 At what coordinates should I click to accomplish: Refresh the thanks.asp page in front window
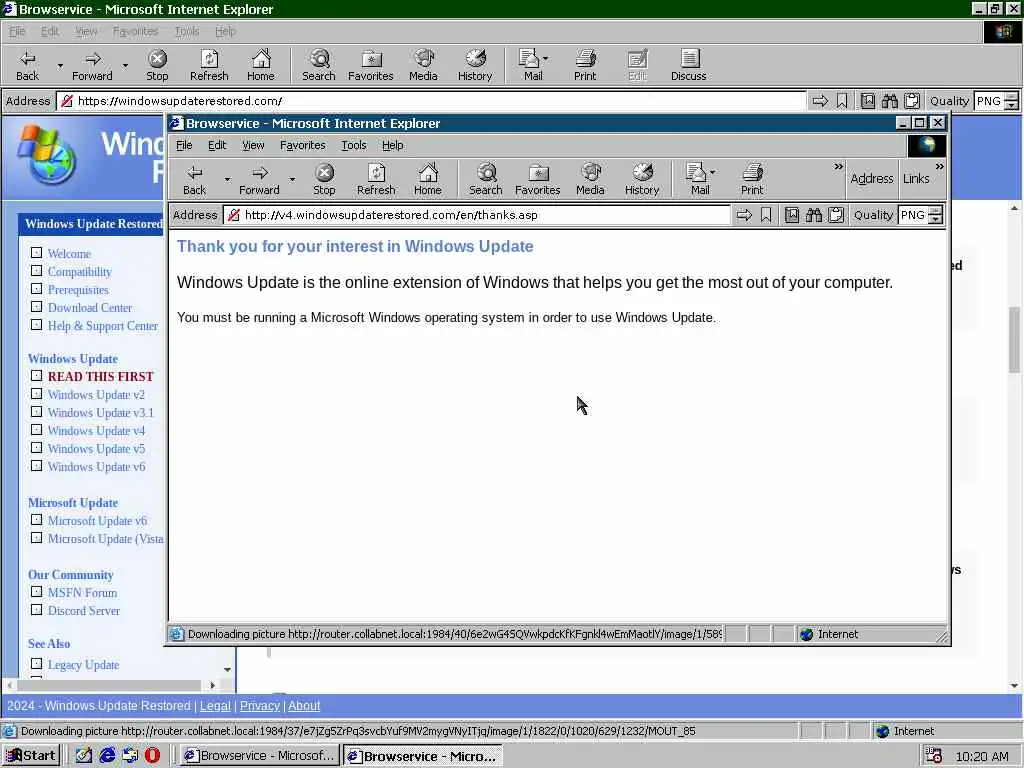376,180
